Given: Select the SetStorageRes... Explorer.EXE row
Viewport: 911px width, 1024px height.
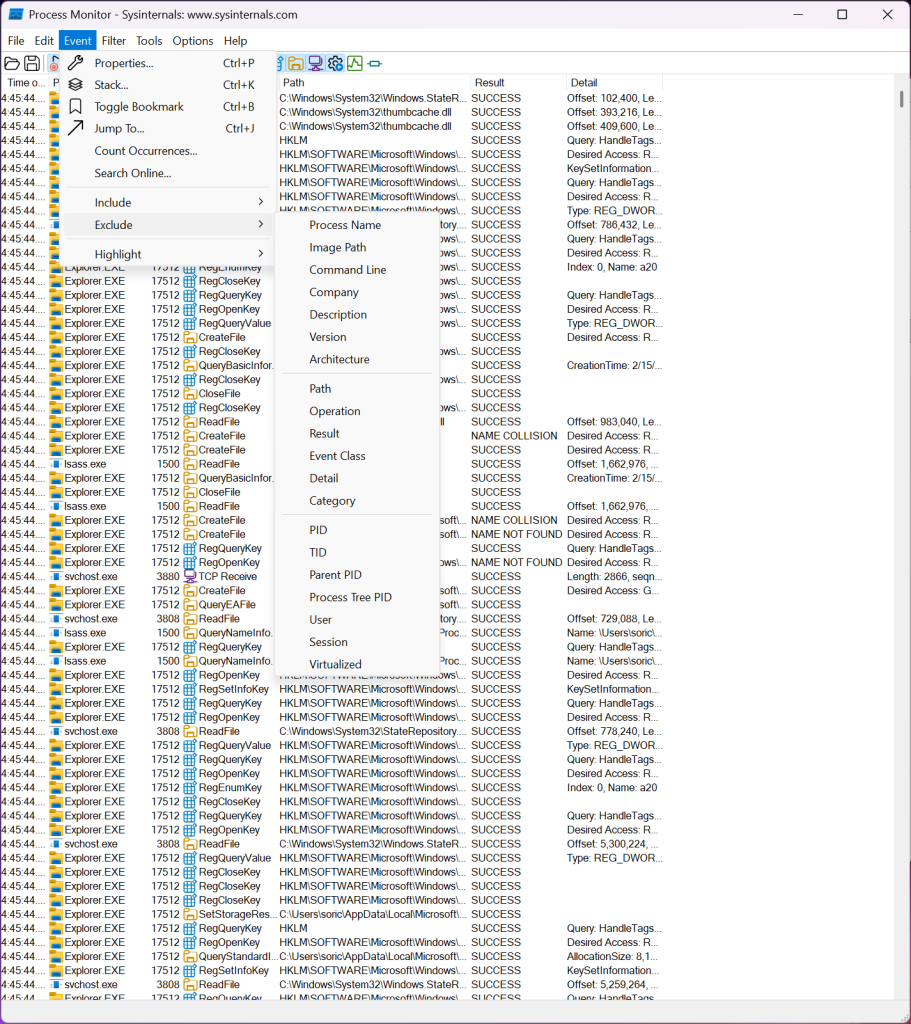Looking at the screenshot, I should click(332, 914).
